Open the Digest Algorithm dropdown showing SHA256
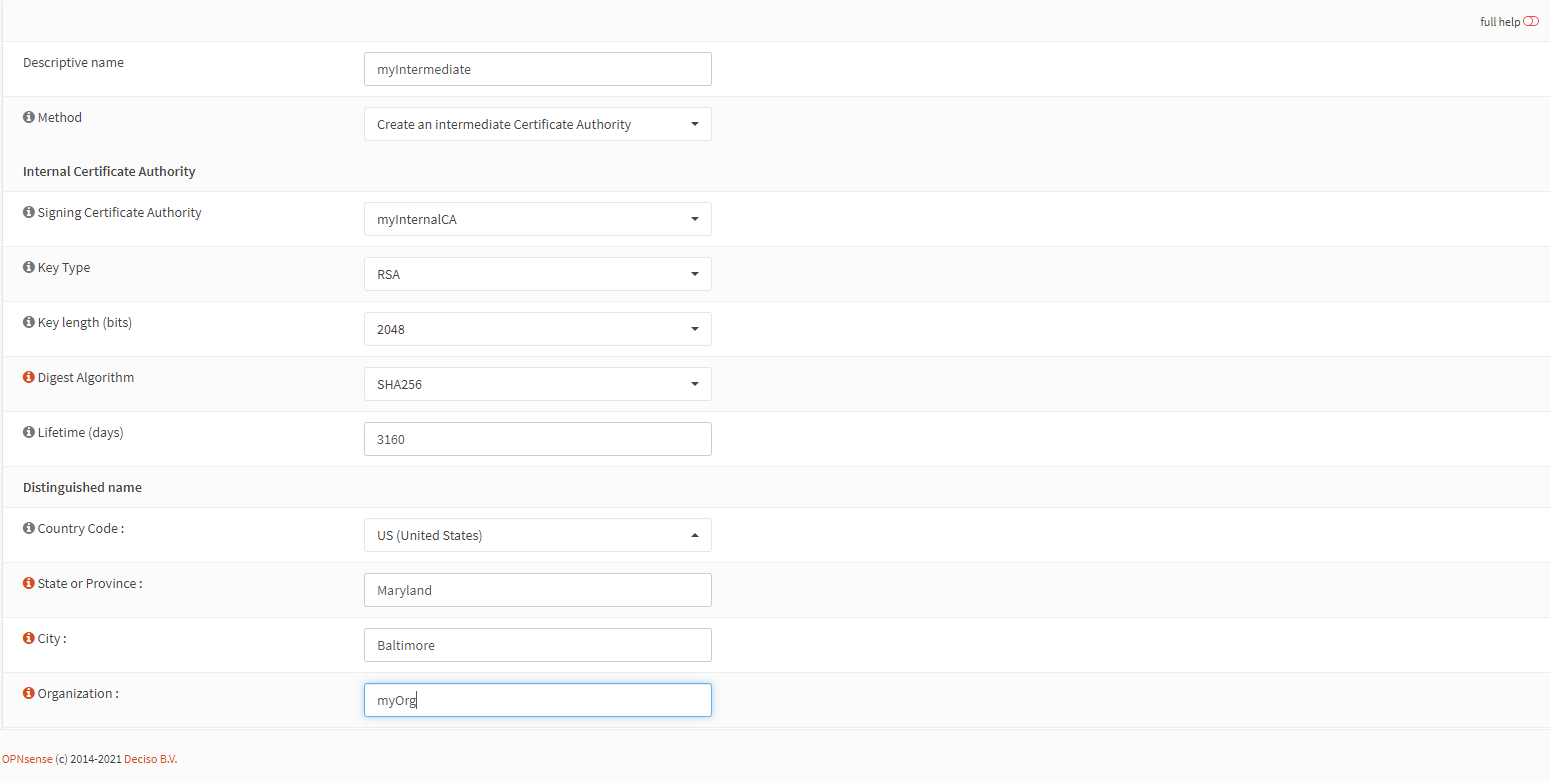The height and width of the screenshot is (782, 1550). pos(538,384)
